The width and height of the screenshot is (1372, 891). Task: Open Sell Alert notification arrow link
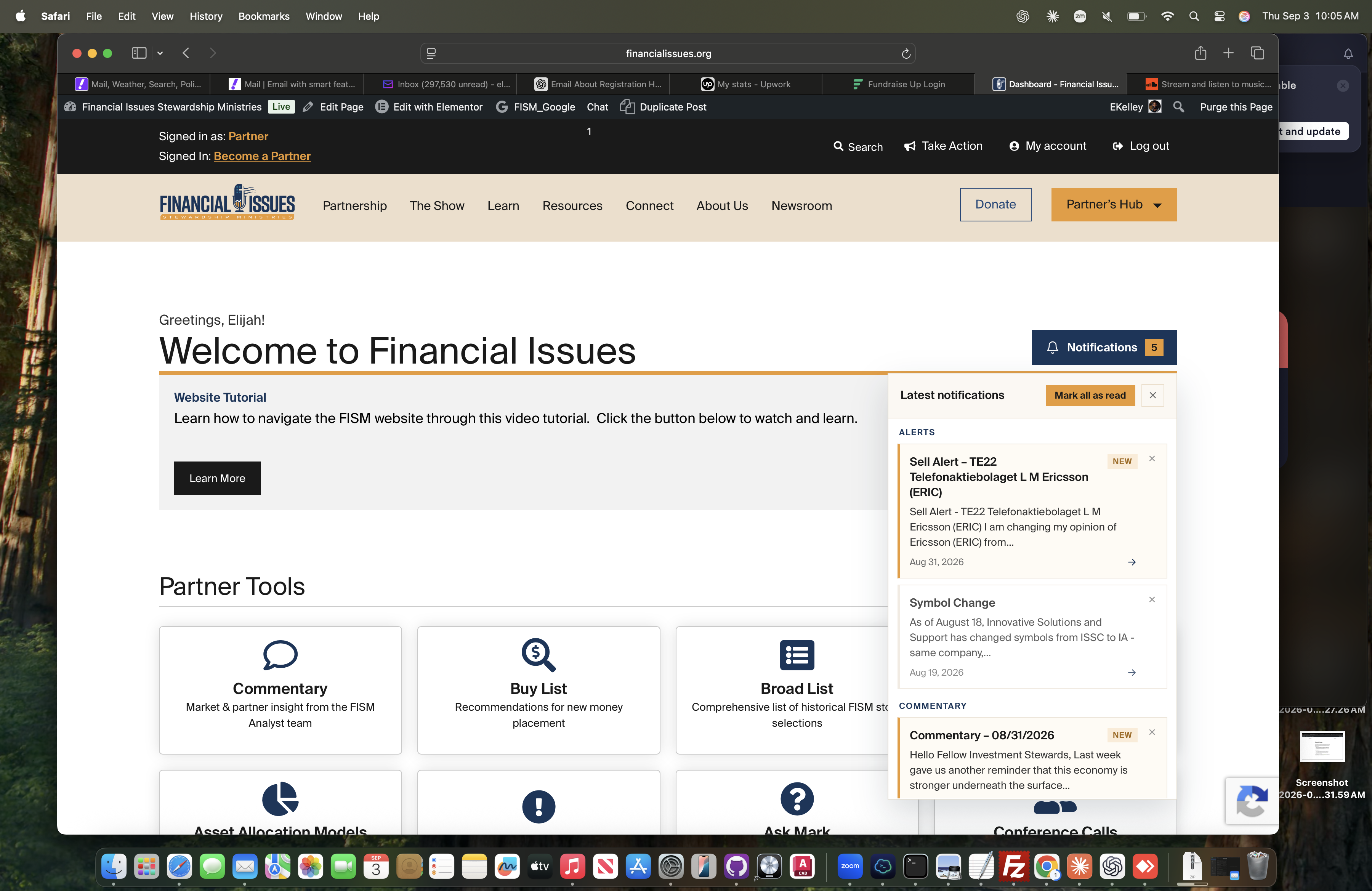point(1132,562)
